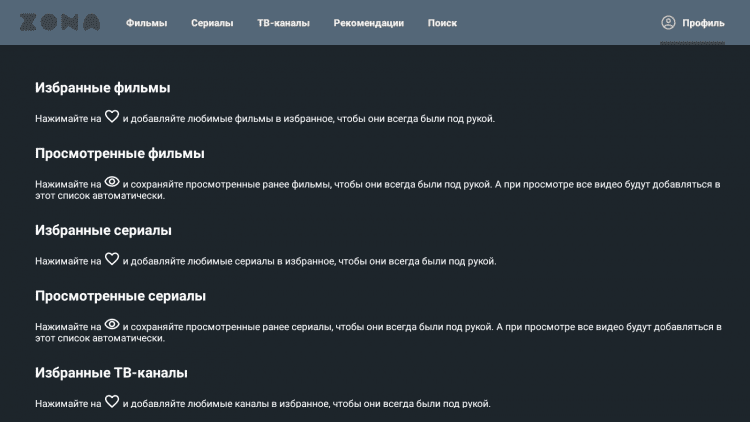Select the Избранные ТВ-каналы heading
This screenshot has height=422, width=750.
click(x=112, y=373)
